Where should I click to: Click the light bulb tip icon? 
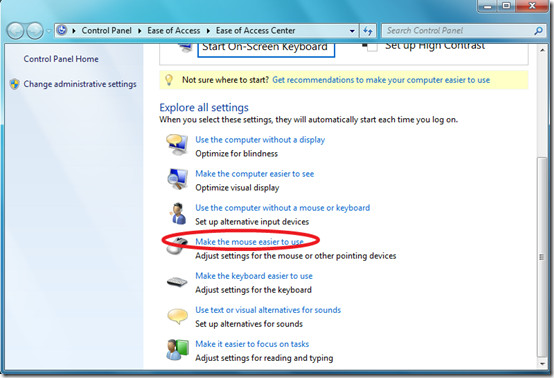[x=169, y=80]
